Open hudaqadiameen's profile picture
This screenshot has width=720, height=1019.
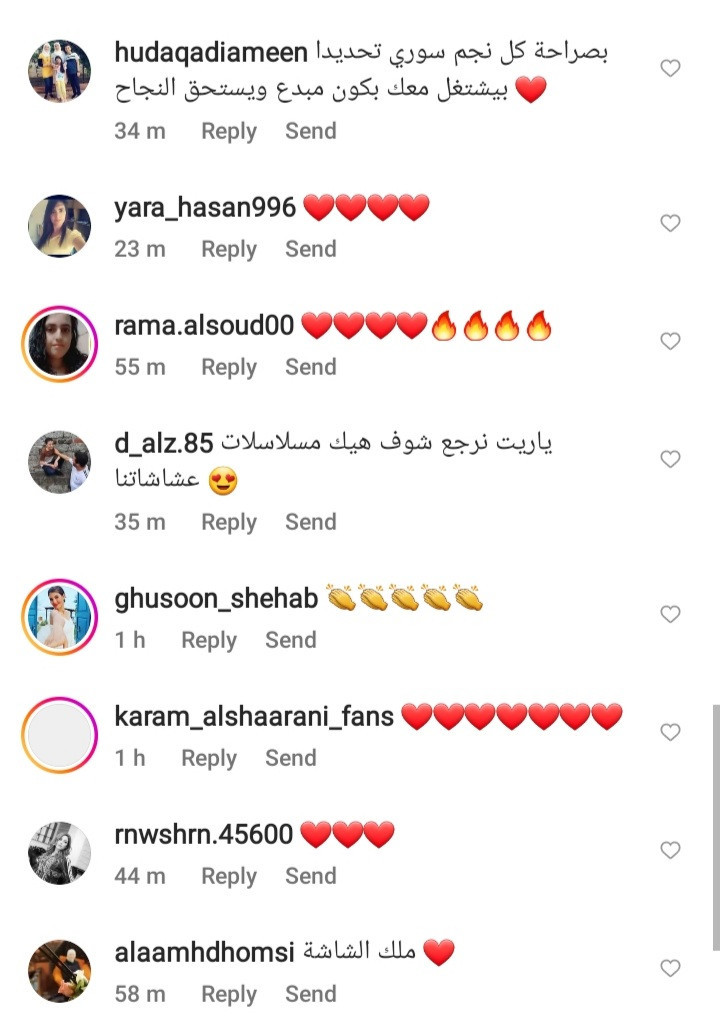59,70
